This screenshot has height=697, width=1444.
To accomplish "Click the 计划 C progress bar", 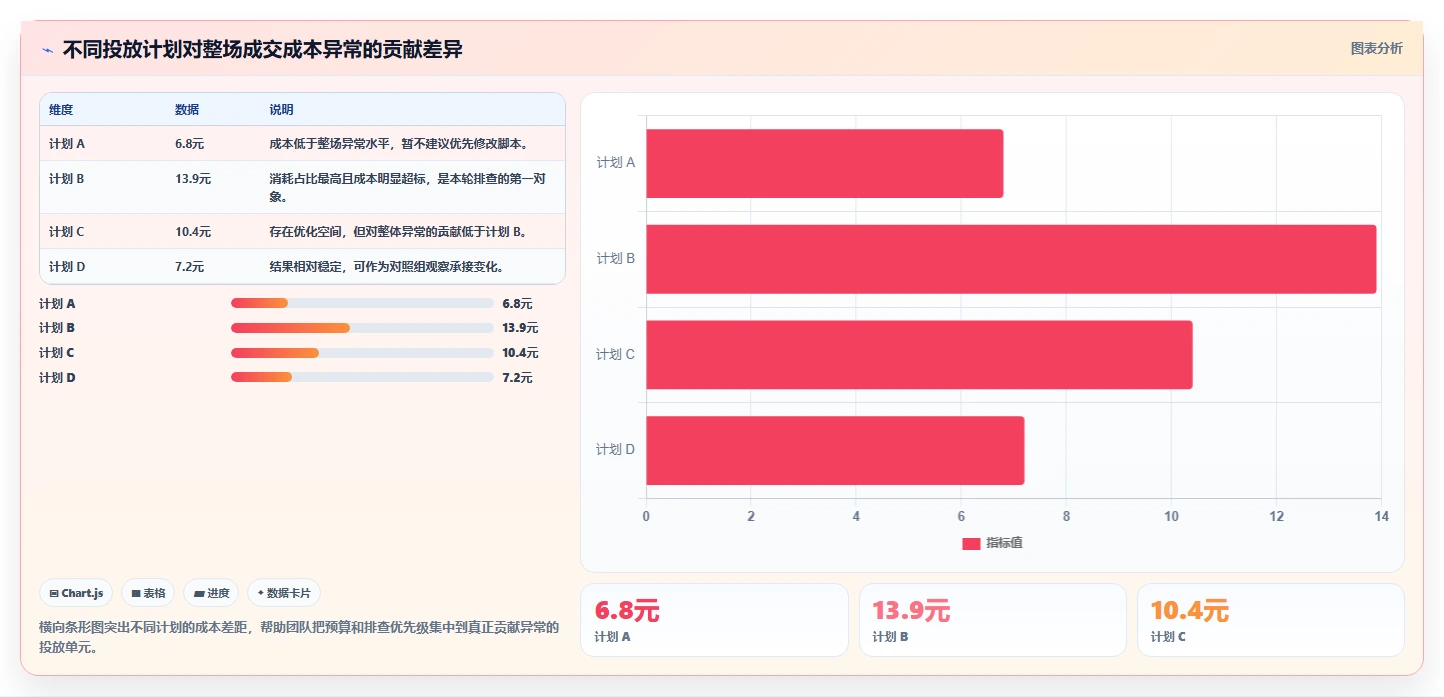I will pyautogui.click(x=362, y=353).
